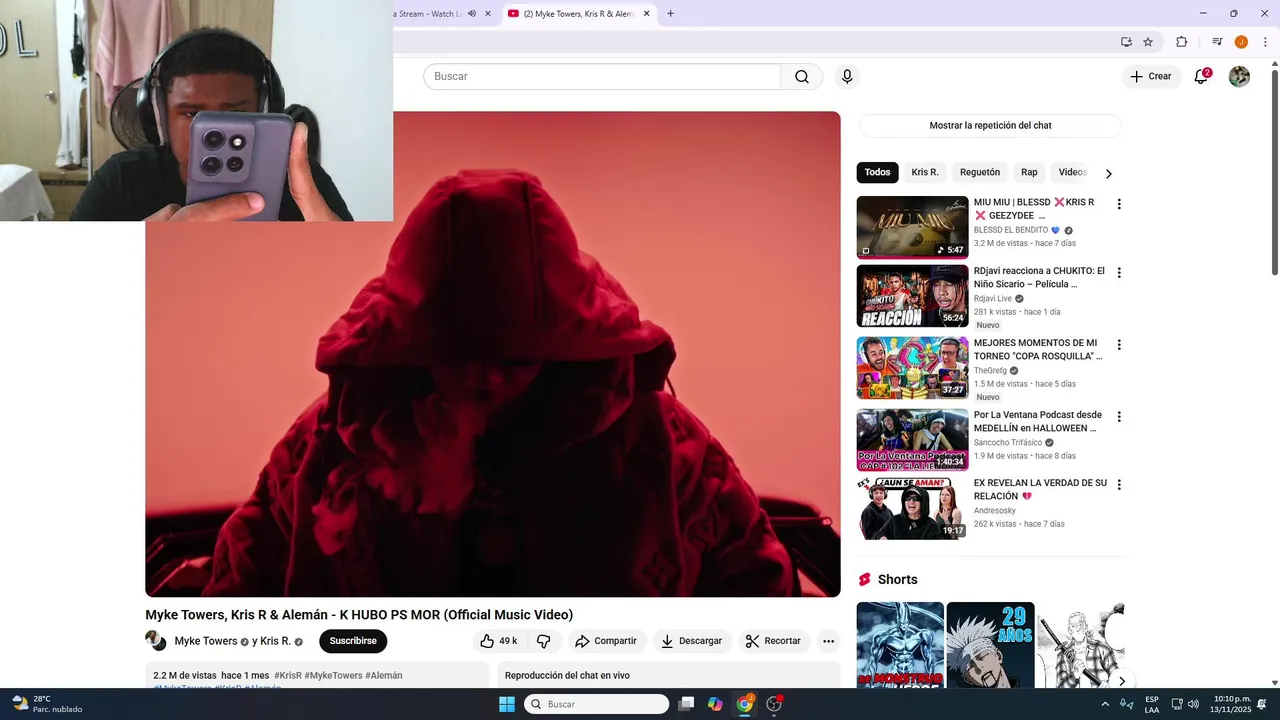Screen dimensions: 1280x720
Task: Close the Myke Towers YouTube tab
Action: pos(646,13)
